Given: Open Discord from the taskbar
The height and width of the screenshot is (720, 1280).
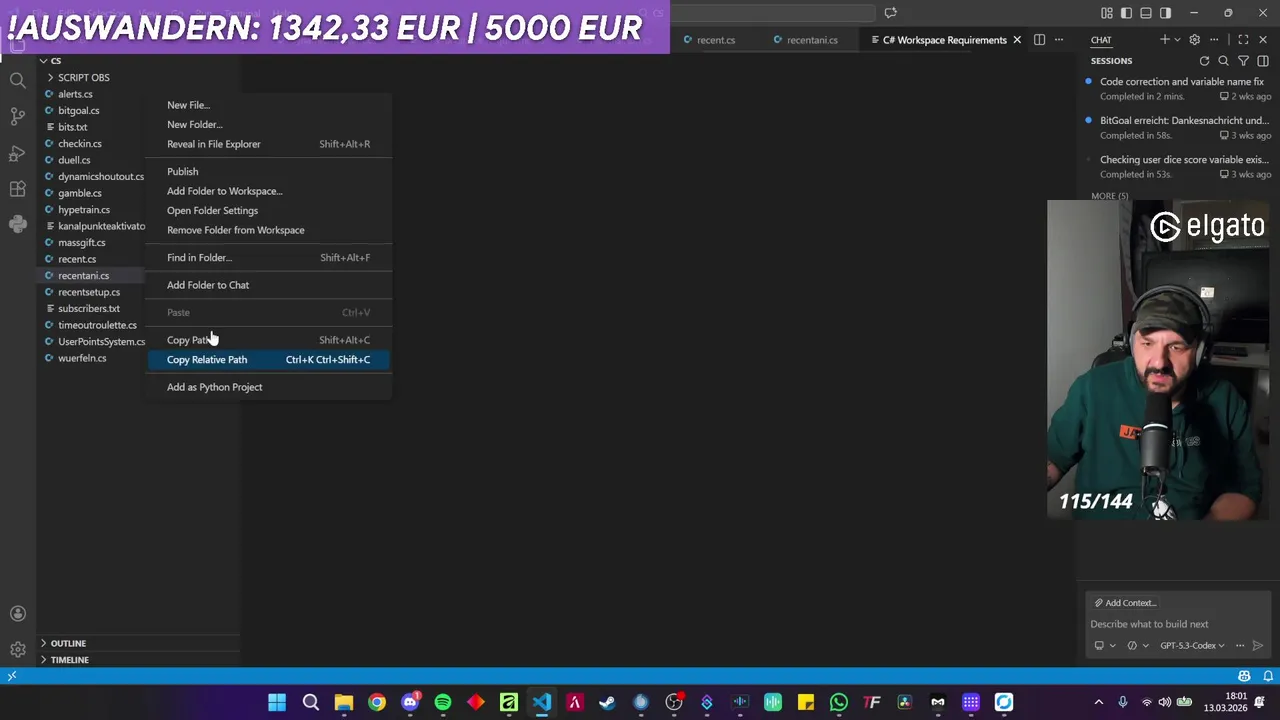Looking at the screenshot, I should point(410,702).
